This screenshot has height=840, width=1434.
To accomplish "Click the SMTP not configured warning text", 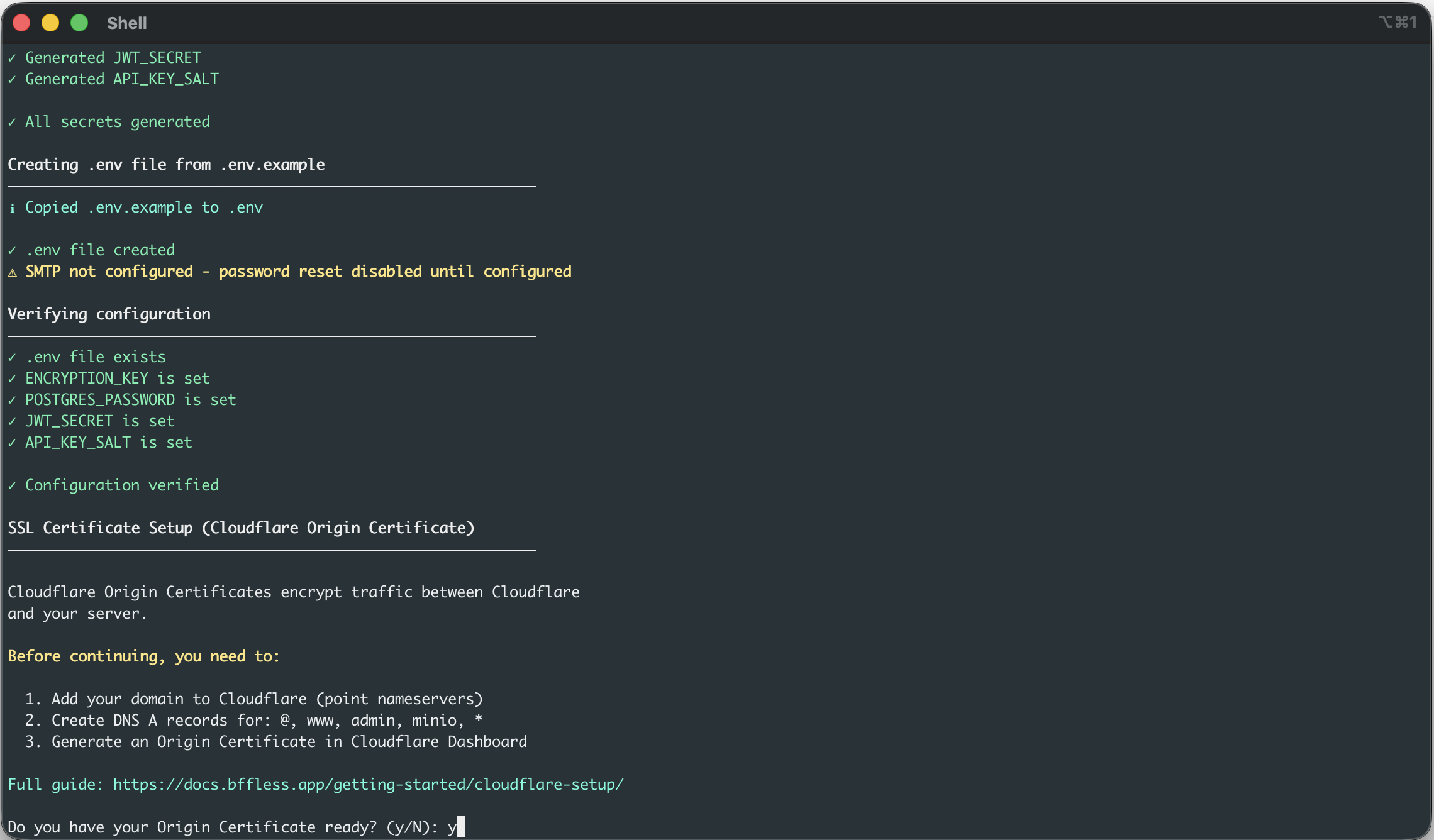I will click(298, 272).
